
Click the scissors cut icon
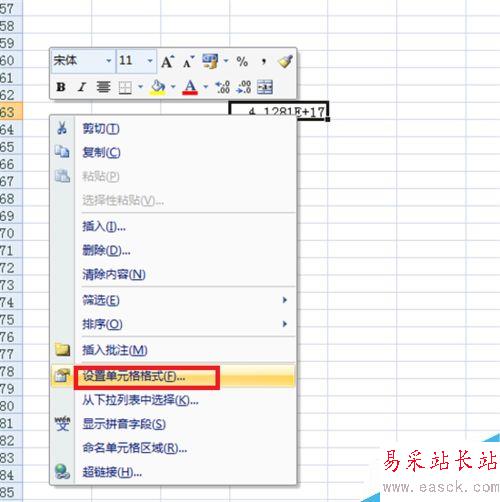[x=62, y=128]
